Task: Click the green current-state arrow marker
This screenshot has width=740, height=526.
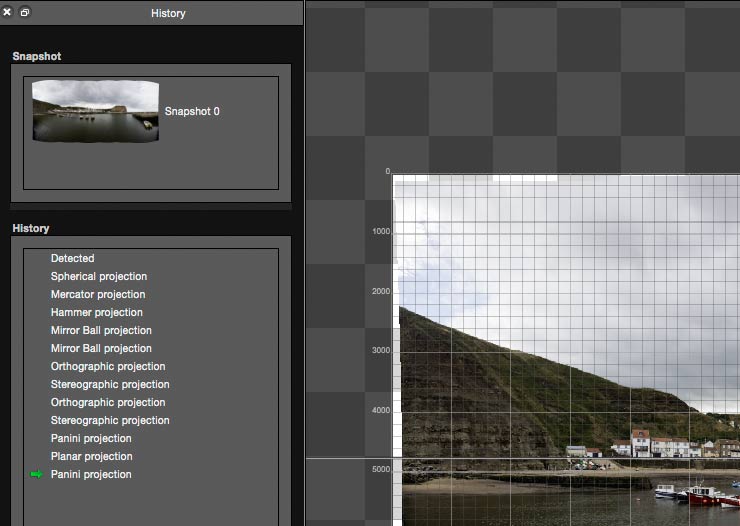Action: click(36, 474)
